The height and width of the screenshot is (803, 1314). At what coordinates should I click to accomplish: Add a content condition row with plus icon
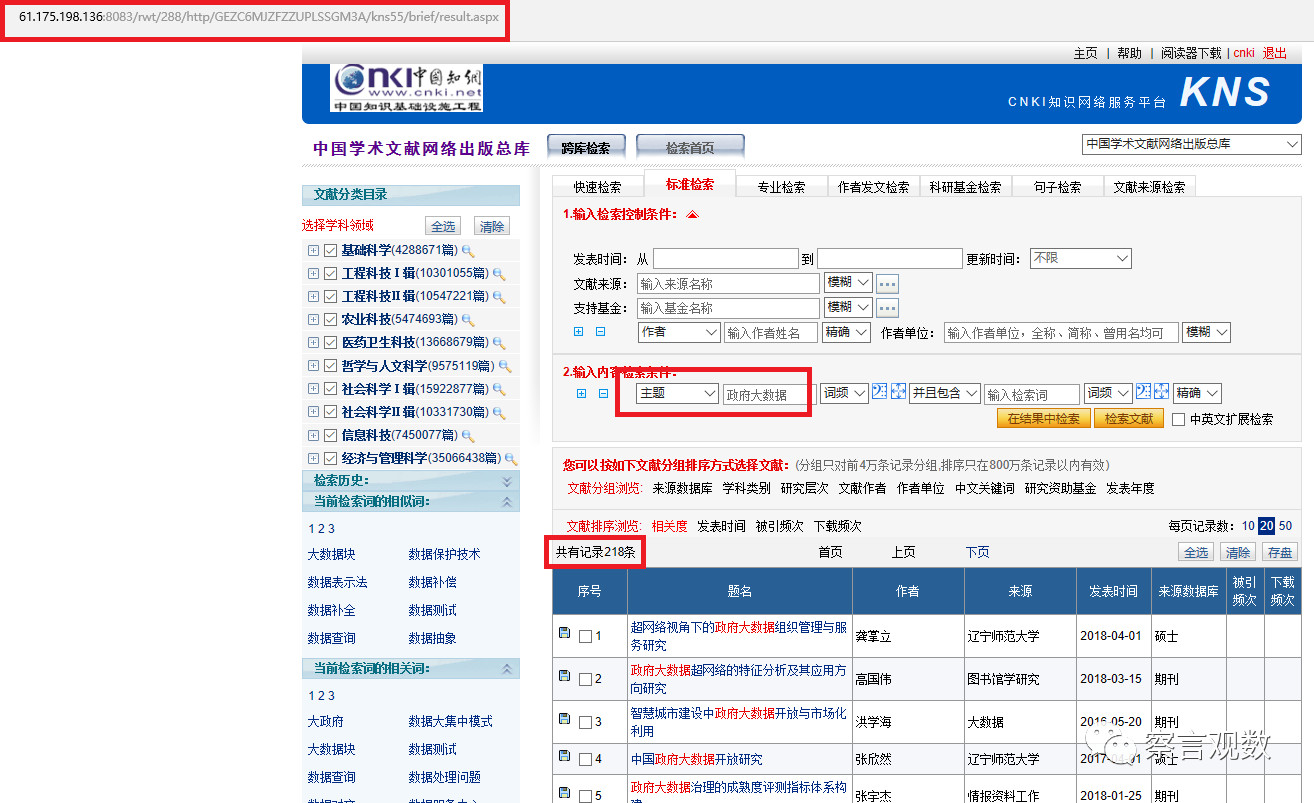[582, 394]
